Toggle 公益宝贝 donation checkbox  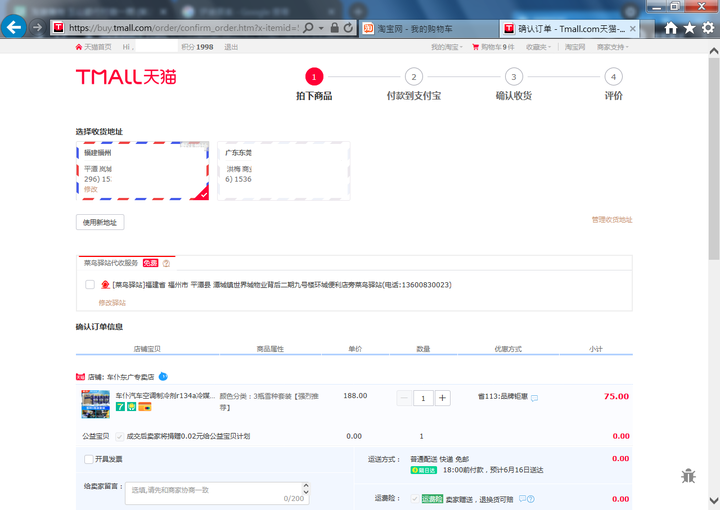120,437
